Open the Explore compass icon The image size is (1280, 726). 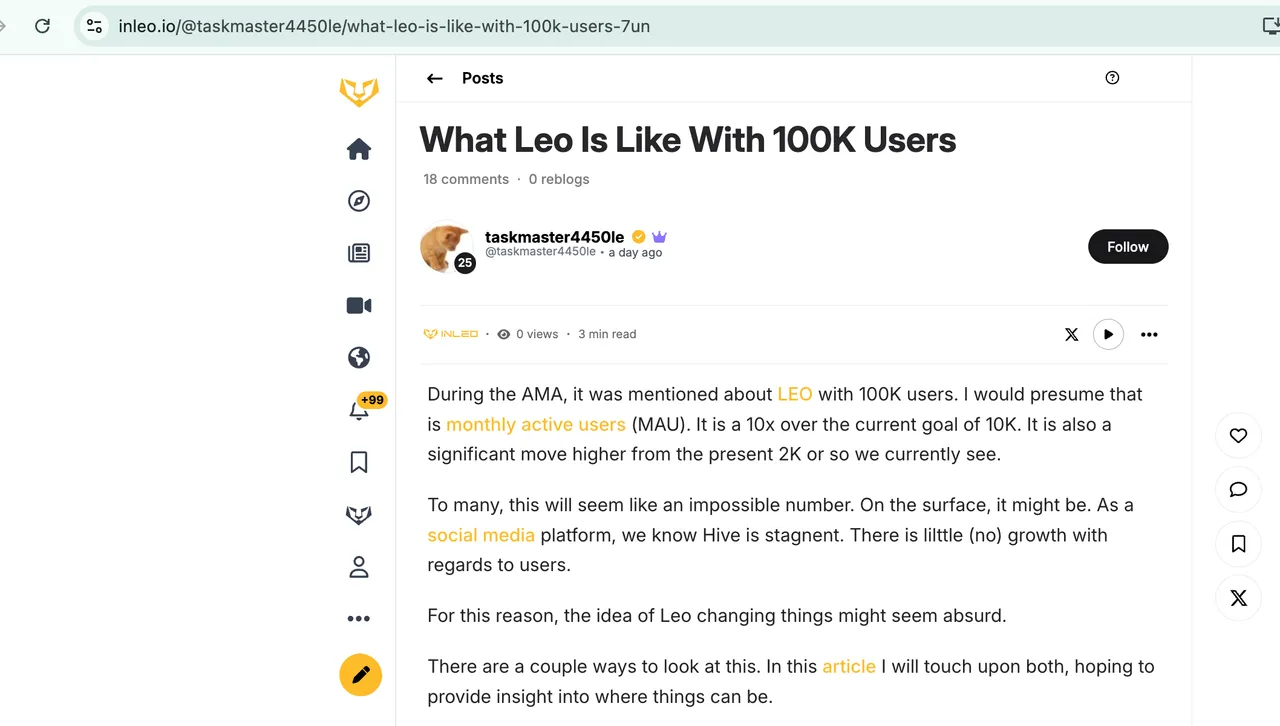[359, 201]
